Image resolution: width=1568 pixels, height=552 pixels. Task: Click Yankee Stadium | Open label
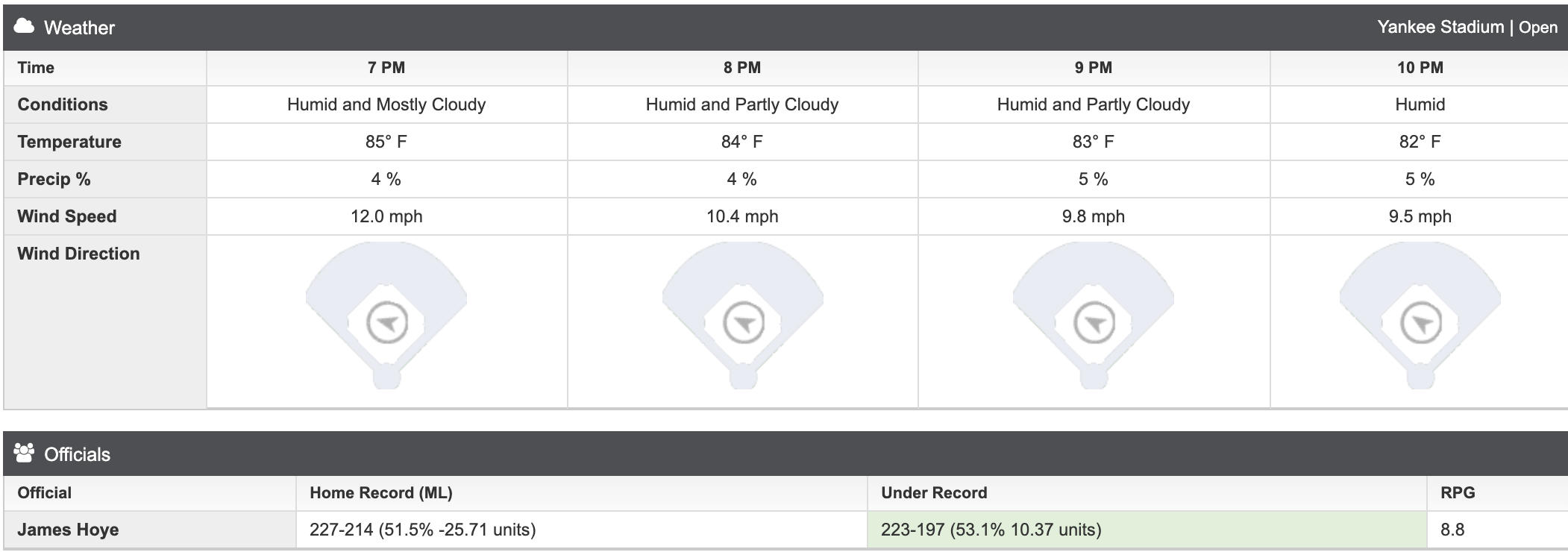tap(1467, 28)
